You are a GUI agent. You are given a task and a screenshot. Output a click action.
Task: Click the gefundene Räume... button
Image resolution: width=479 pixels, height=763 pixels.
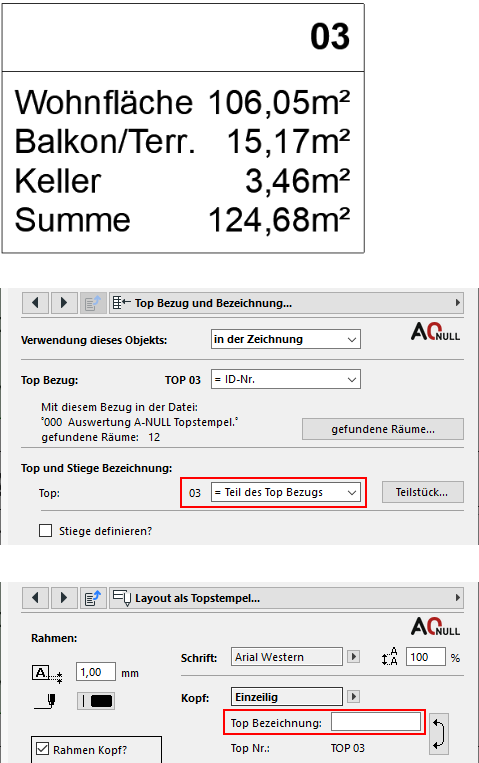pos(383,429)
